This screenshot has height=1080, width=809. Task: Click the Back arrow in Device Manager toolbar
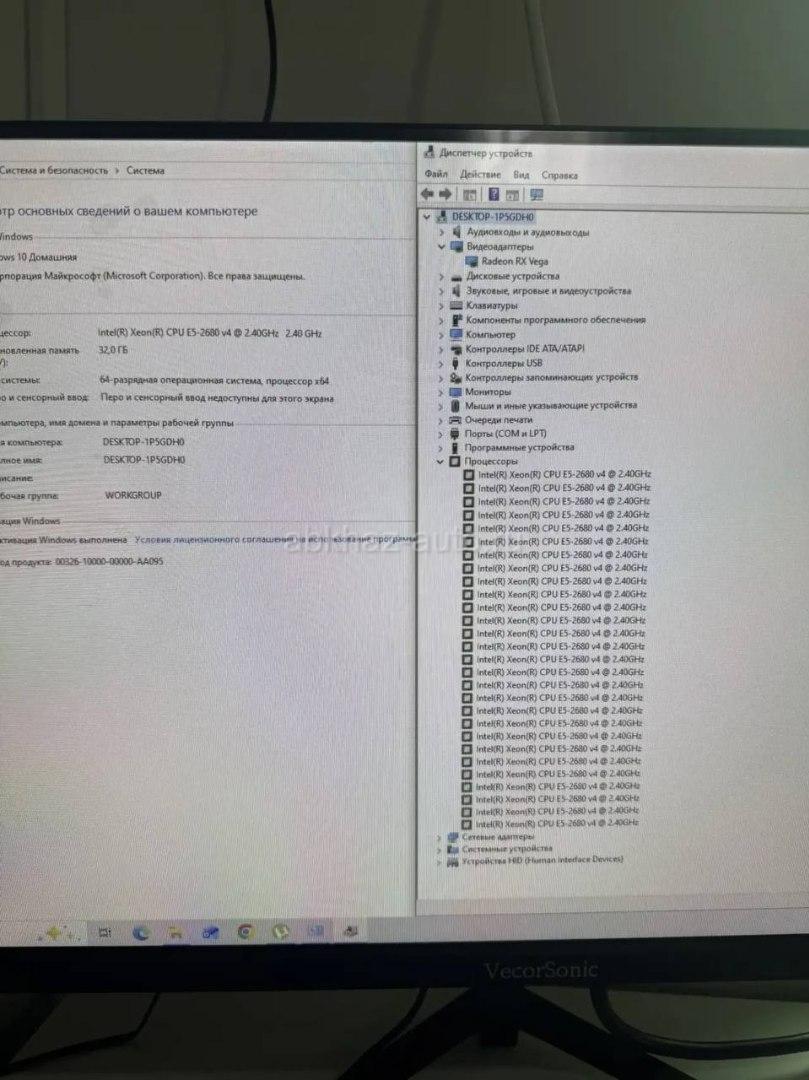[428, 194]
